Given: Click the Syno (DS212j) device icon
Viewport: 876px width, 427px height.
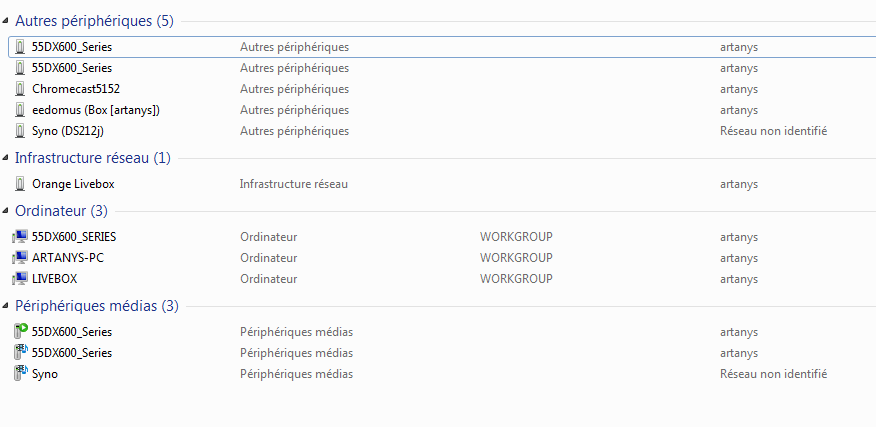Looking at the screenshot, I should click(20, 131).
